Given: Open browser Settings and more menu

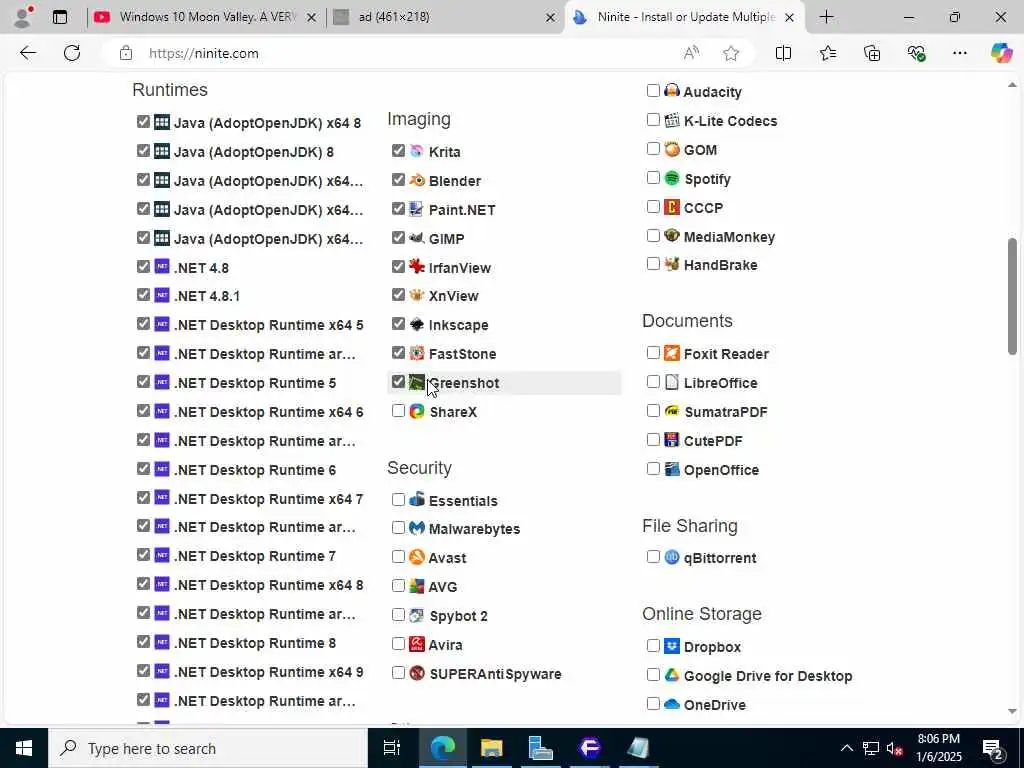Looking at the screenshot, I should pyautogui.click(x=959, y=54).
